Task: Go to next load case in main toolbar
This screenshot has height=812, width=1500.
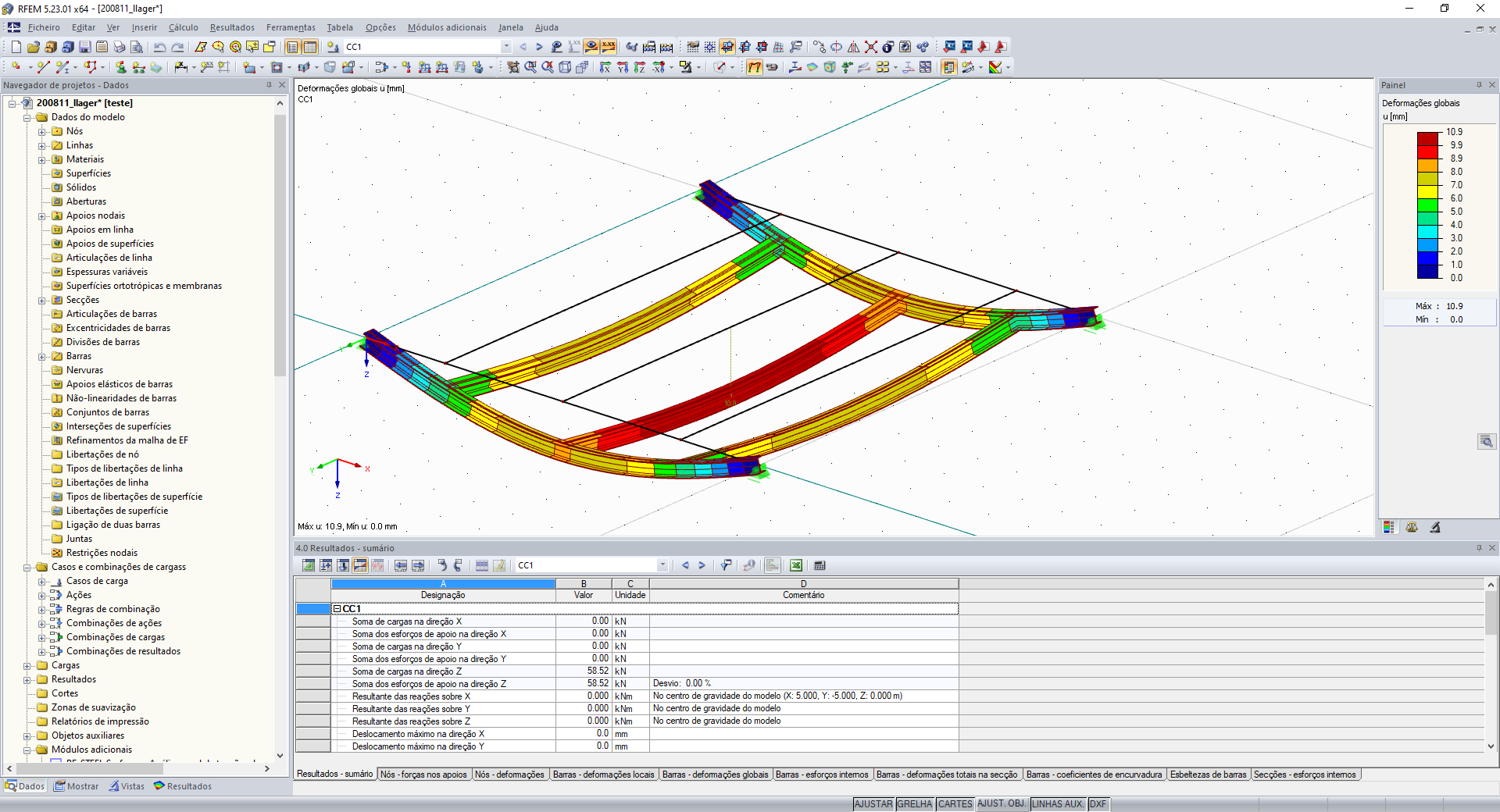Action: 539,47
